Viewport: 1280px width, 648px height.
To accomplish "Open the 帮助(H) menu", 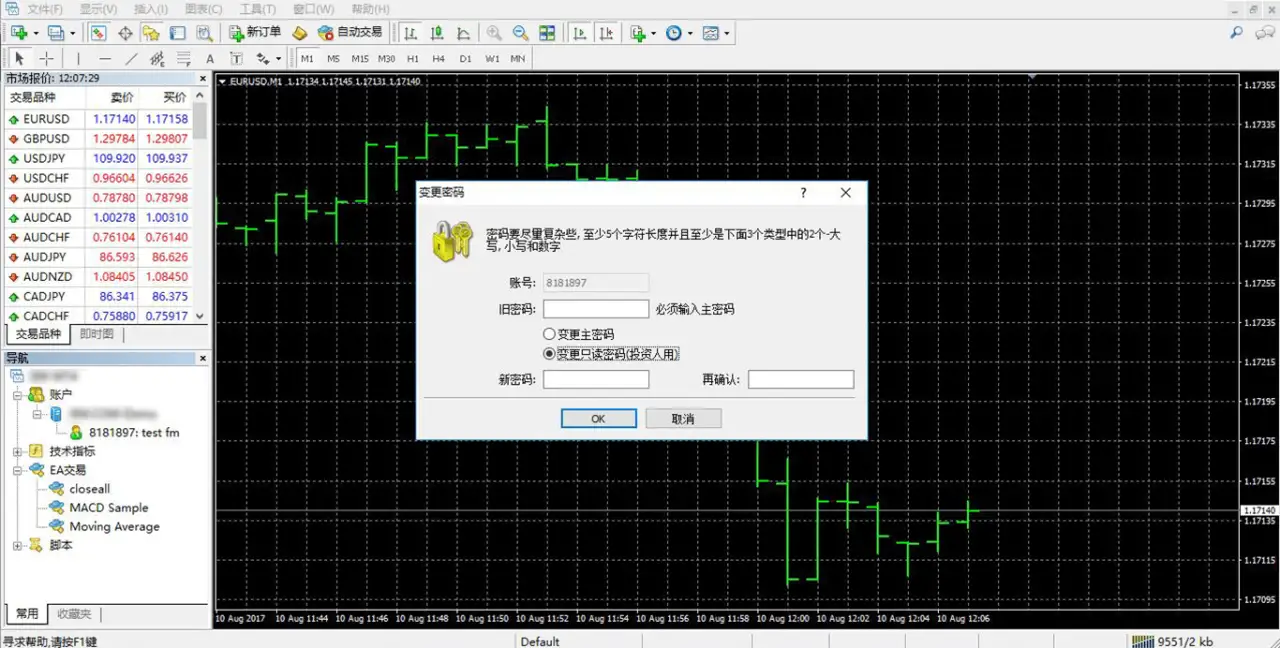I will coord(370,9).
